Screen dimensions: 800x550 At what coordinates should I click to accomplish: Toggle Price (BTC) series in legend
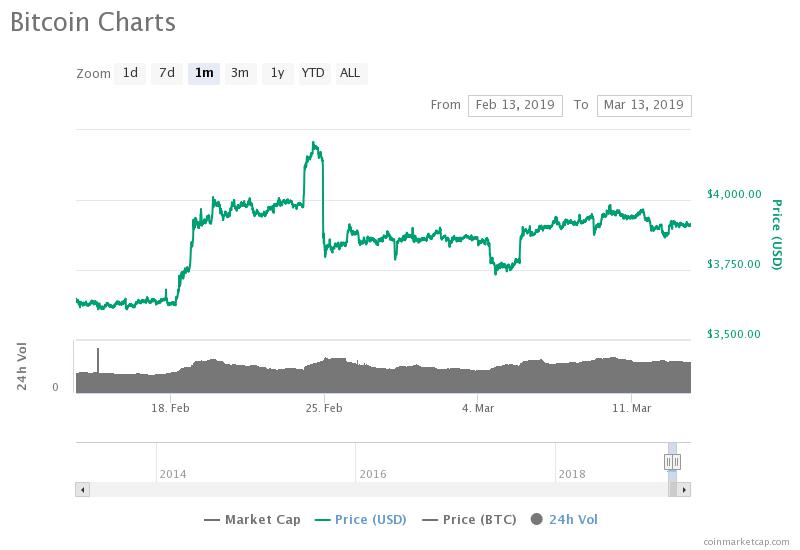pos(471,520)
